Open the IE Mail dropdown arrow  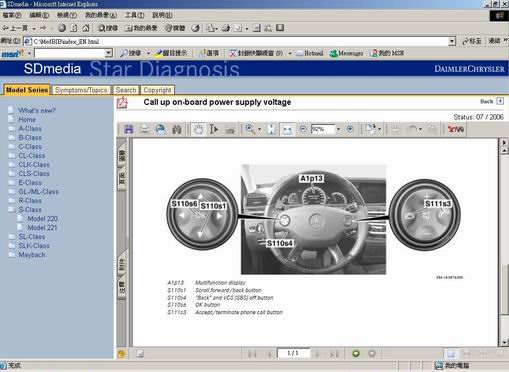[216, 28]
